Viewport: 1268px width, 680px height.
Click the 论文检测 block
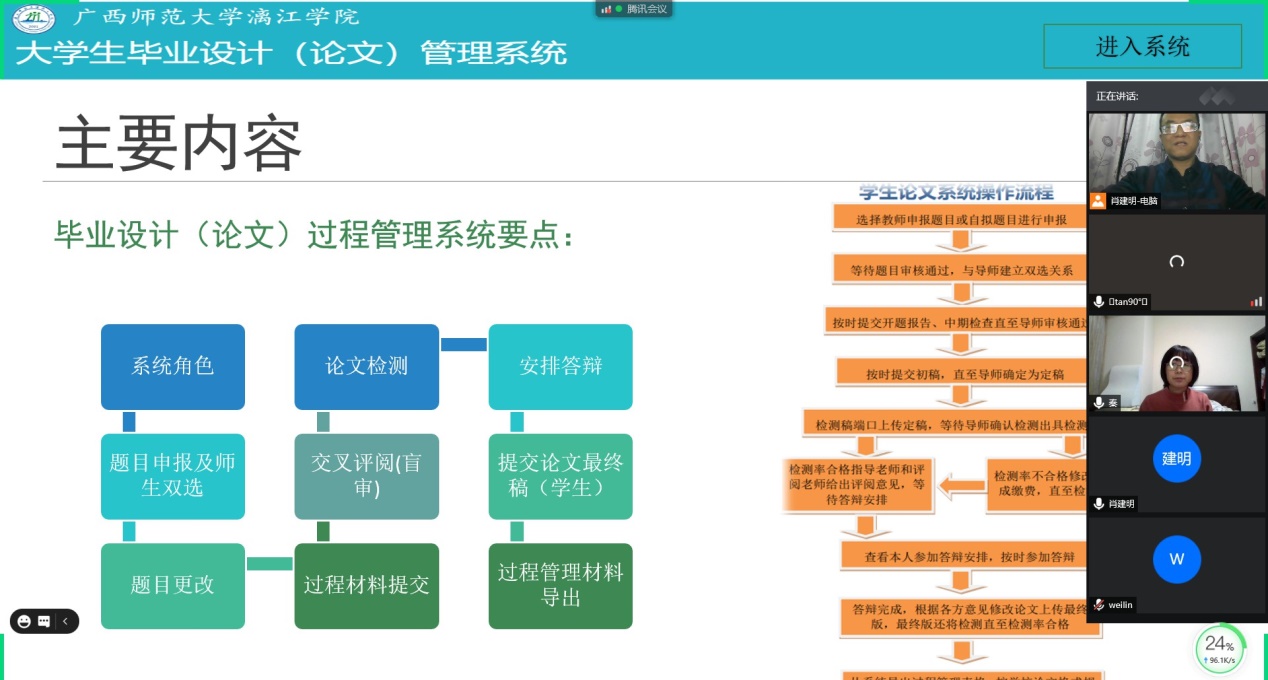point(366,366)
